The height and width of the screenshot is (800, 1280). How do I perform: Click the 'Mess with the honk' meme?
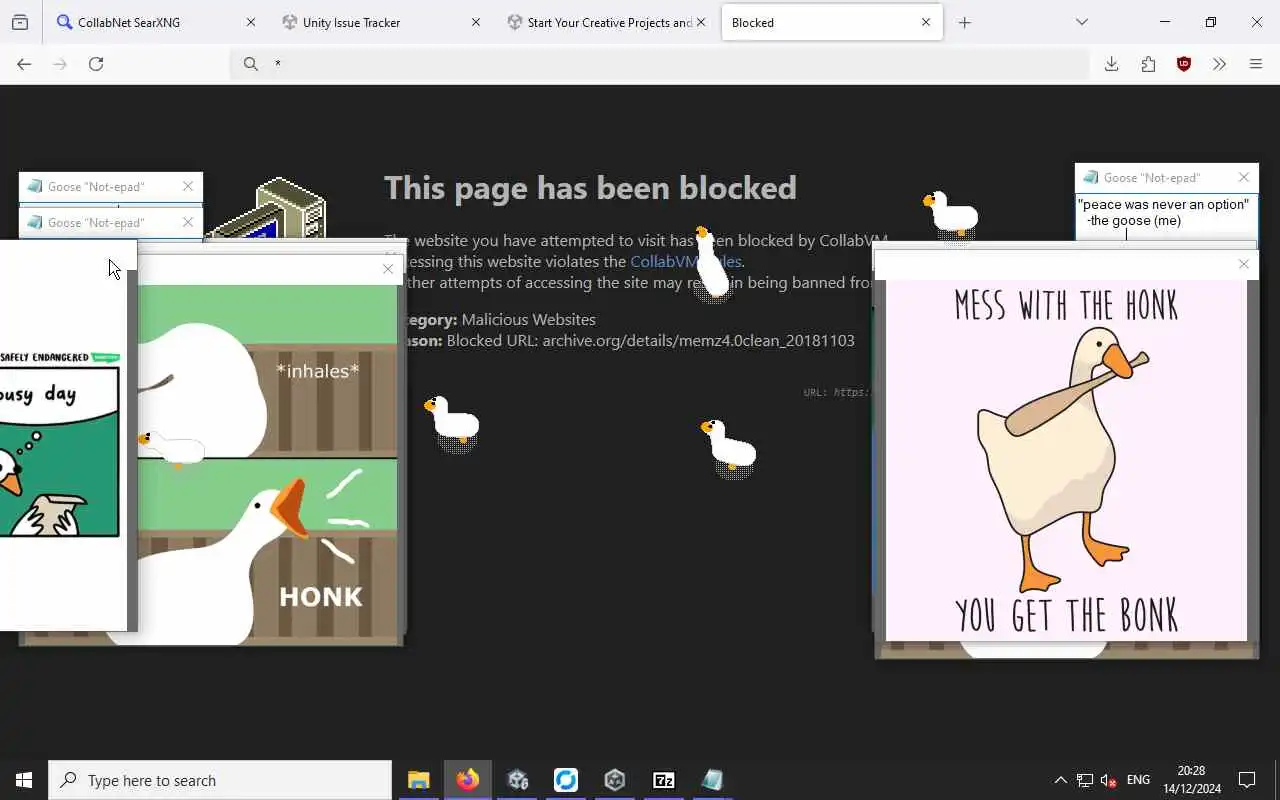click(x=1067, y=461)
